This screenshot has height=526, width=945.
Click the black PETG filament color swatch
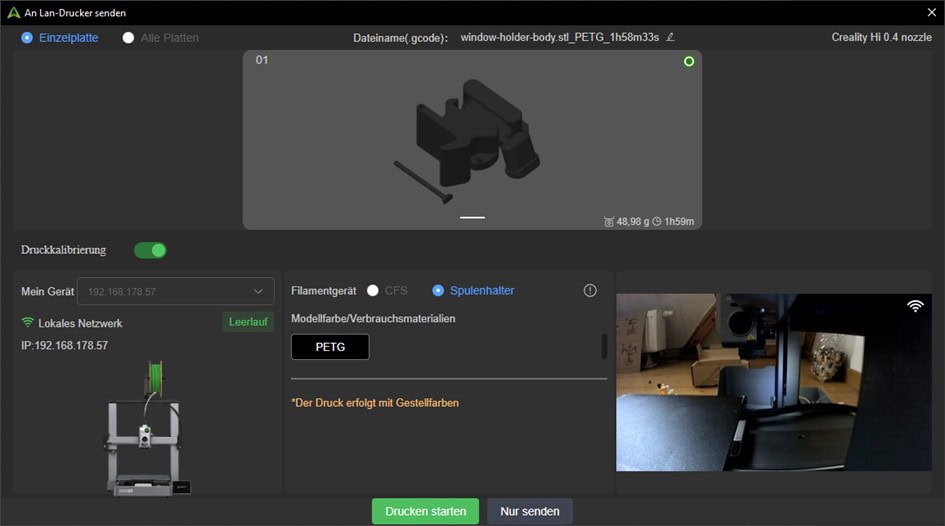pyautogui.click(x=330, y=346)
